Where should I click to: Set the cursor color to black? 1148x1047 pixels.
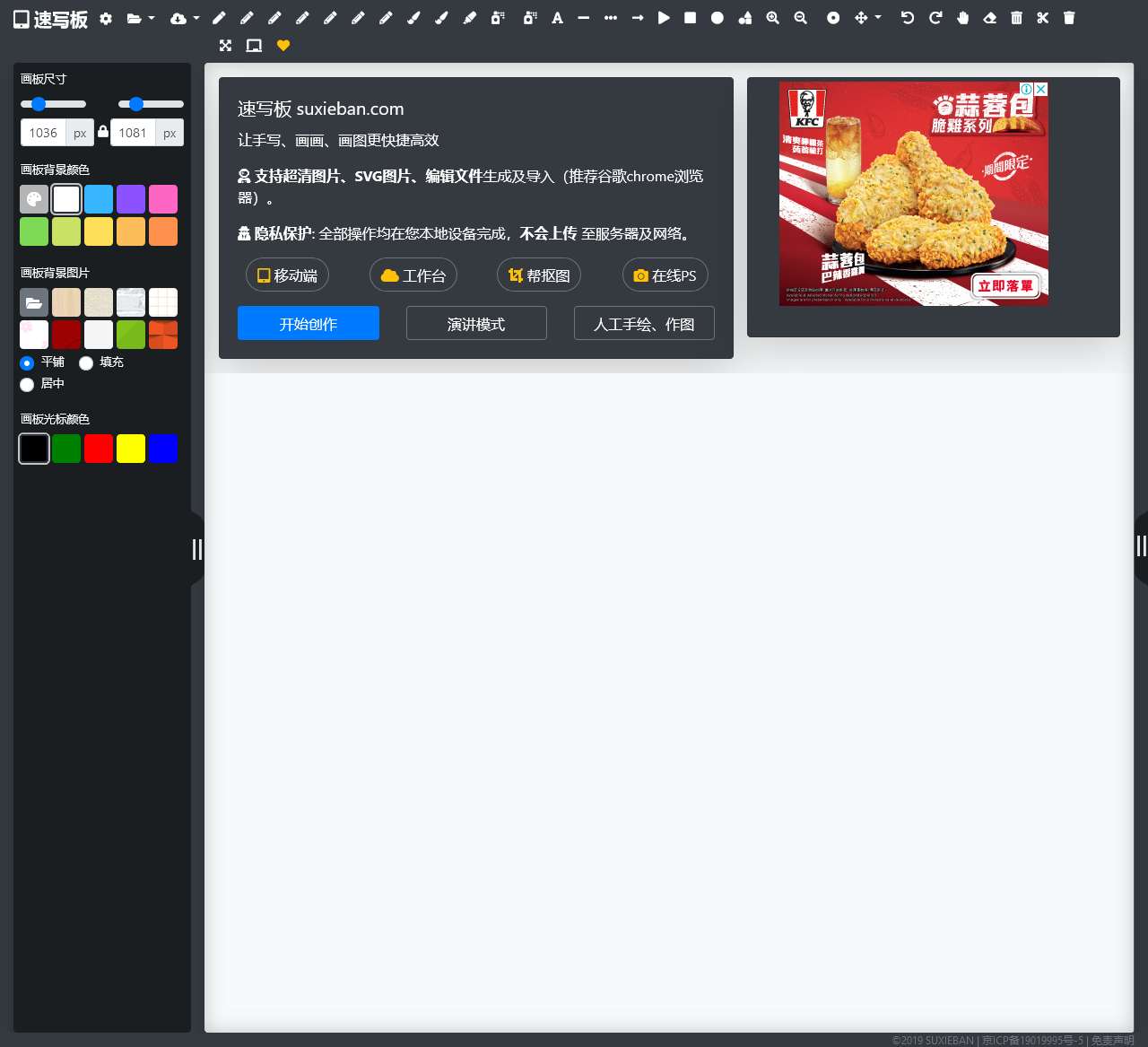coord(34,449)
